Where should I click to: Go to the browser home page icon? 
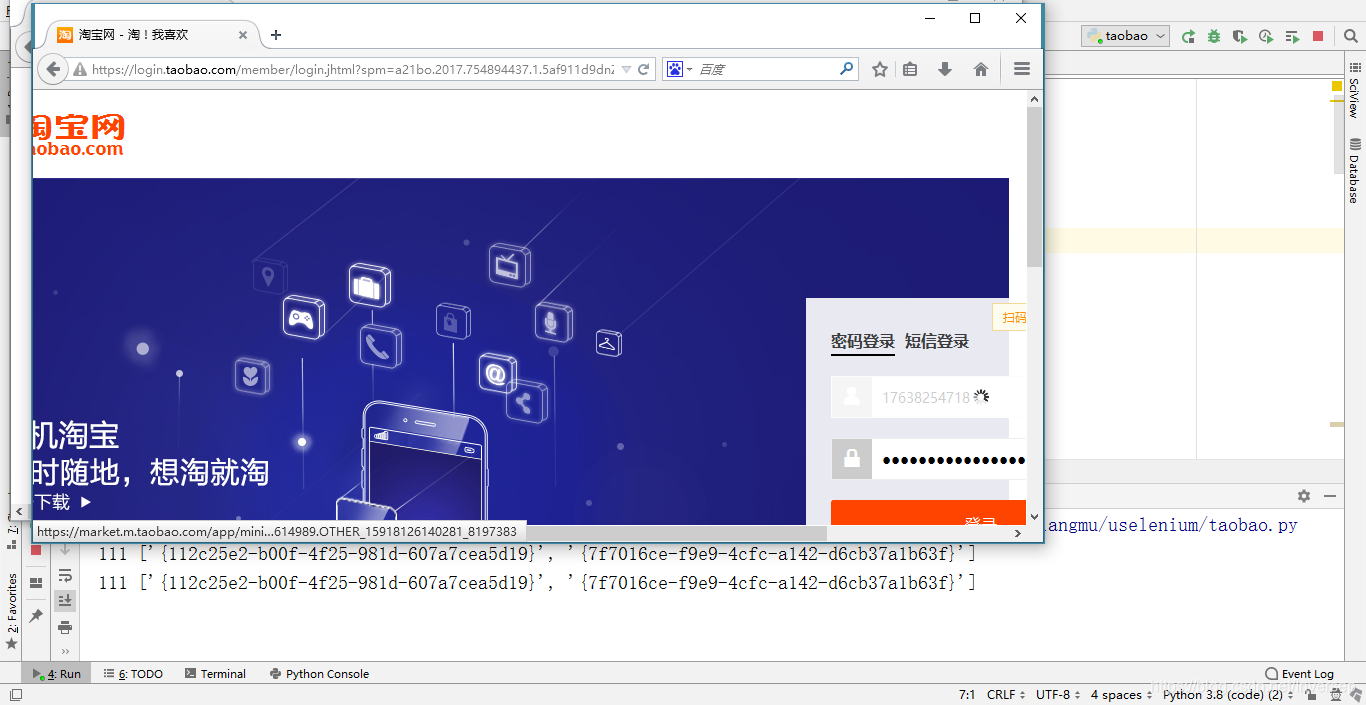(981, 69)
